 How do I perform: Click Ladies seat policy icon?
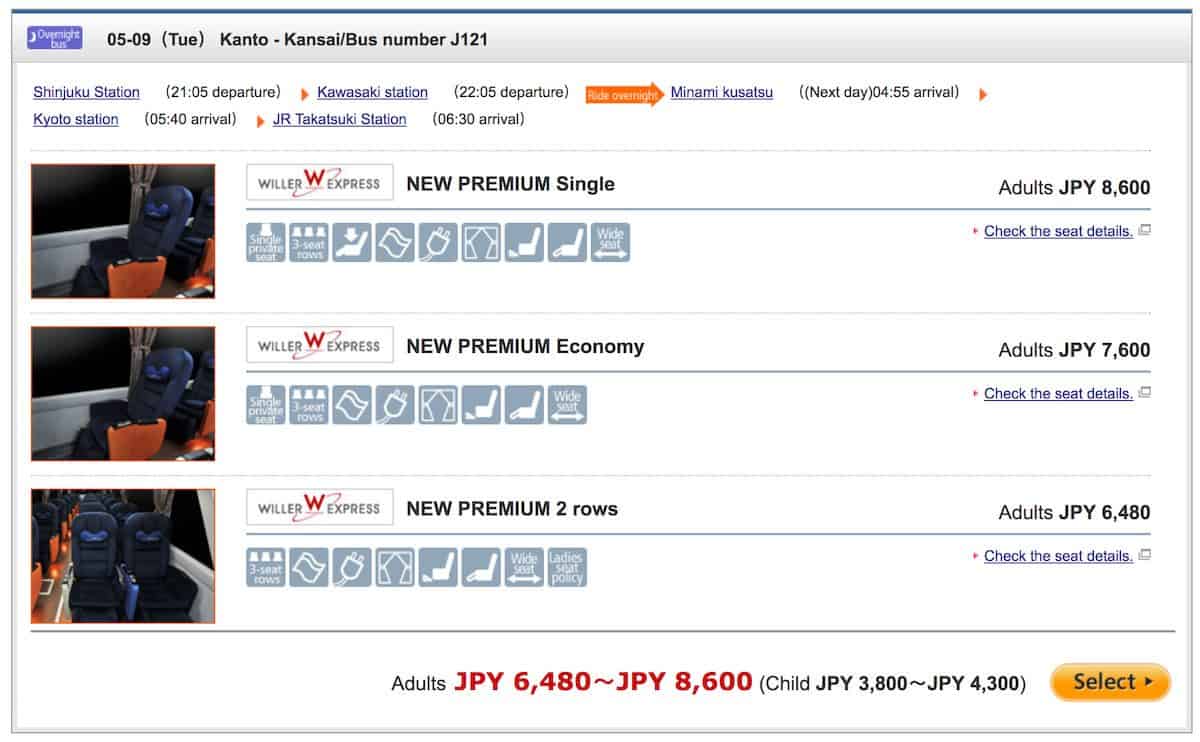tap(566, 567)
